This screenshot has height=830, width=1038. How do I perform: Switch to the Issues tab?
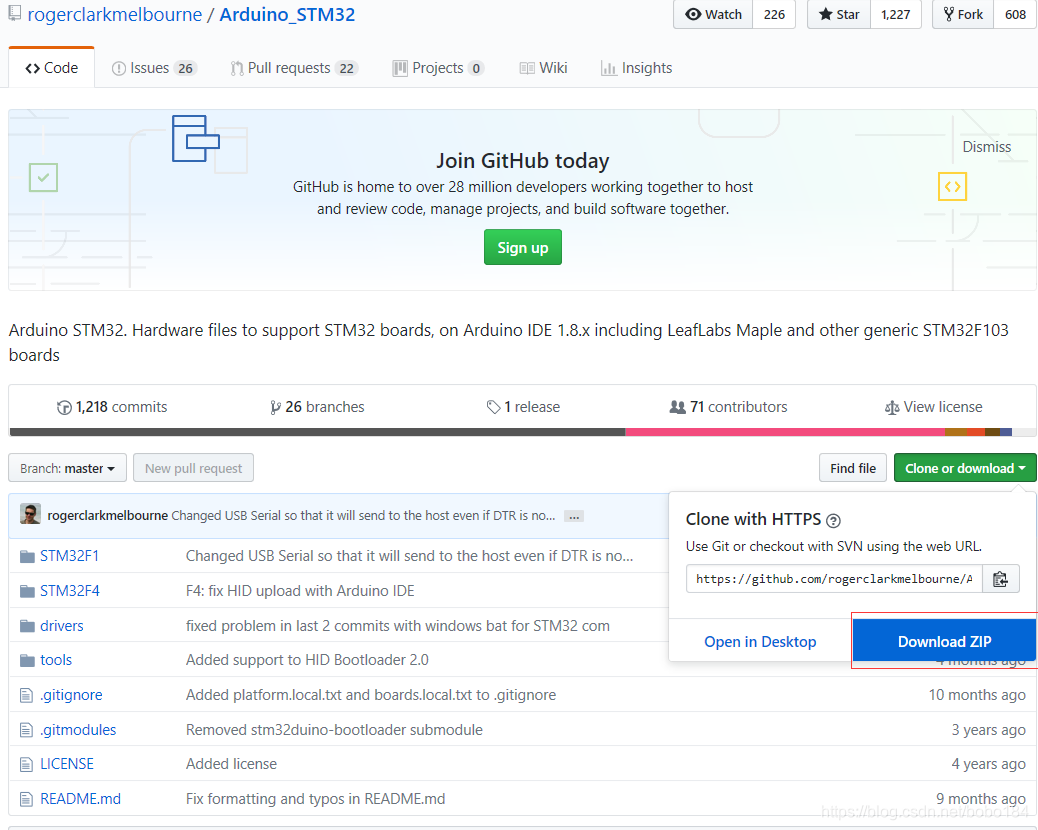point(153,68)
